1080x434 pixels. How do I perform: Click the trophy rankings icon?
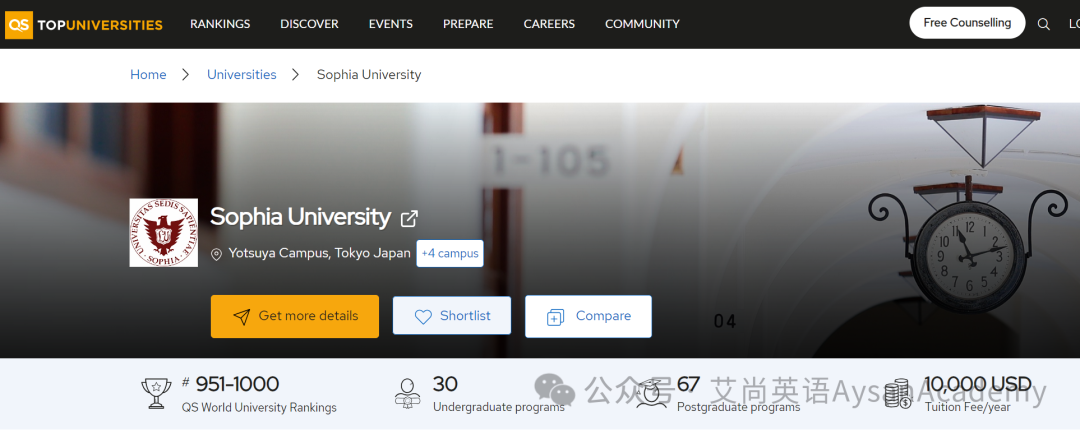tap(156, 393)
